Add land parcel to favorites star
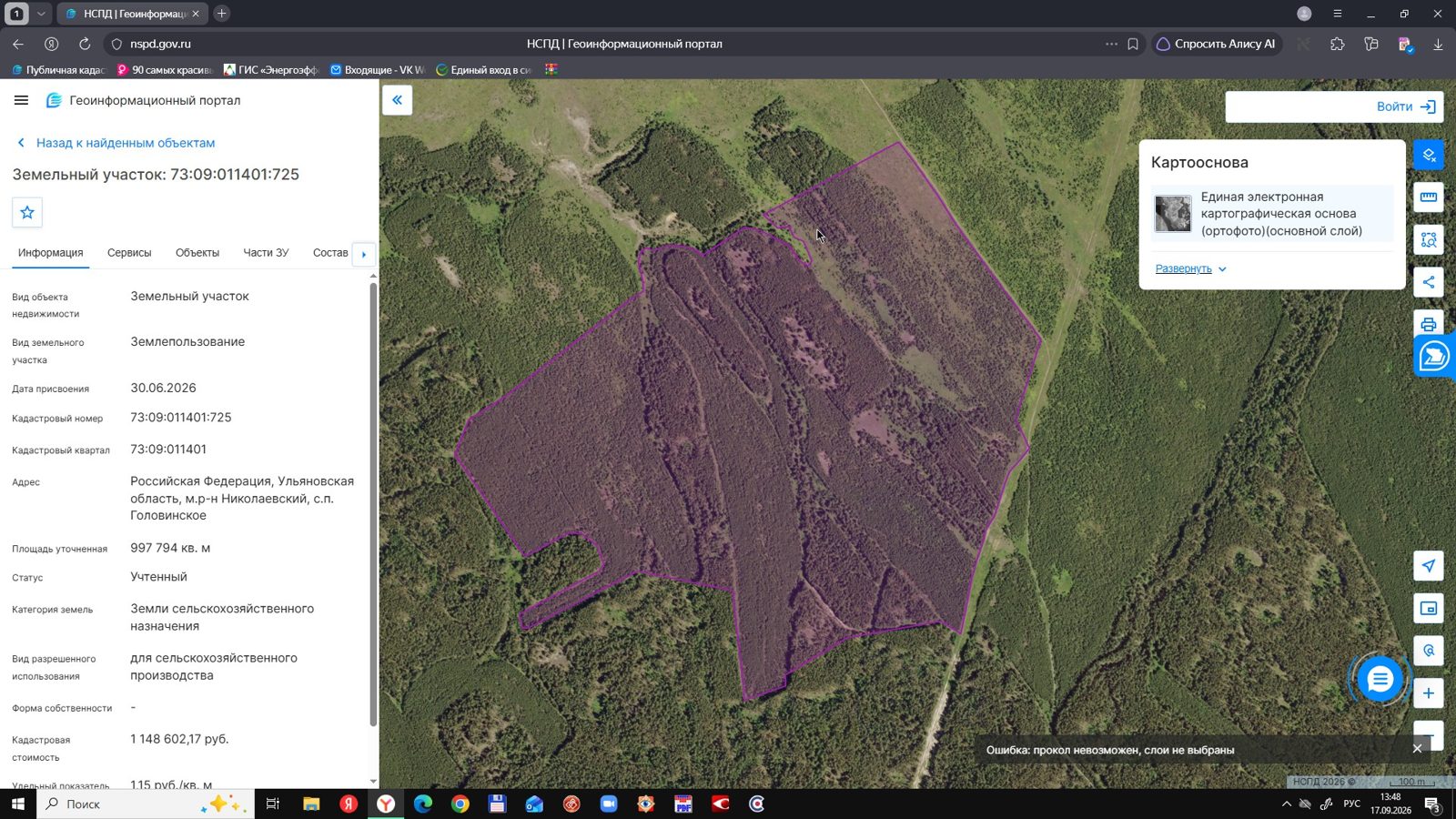The height and width of the screenshot is (819, 1456). point(27,212)
